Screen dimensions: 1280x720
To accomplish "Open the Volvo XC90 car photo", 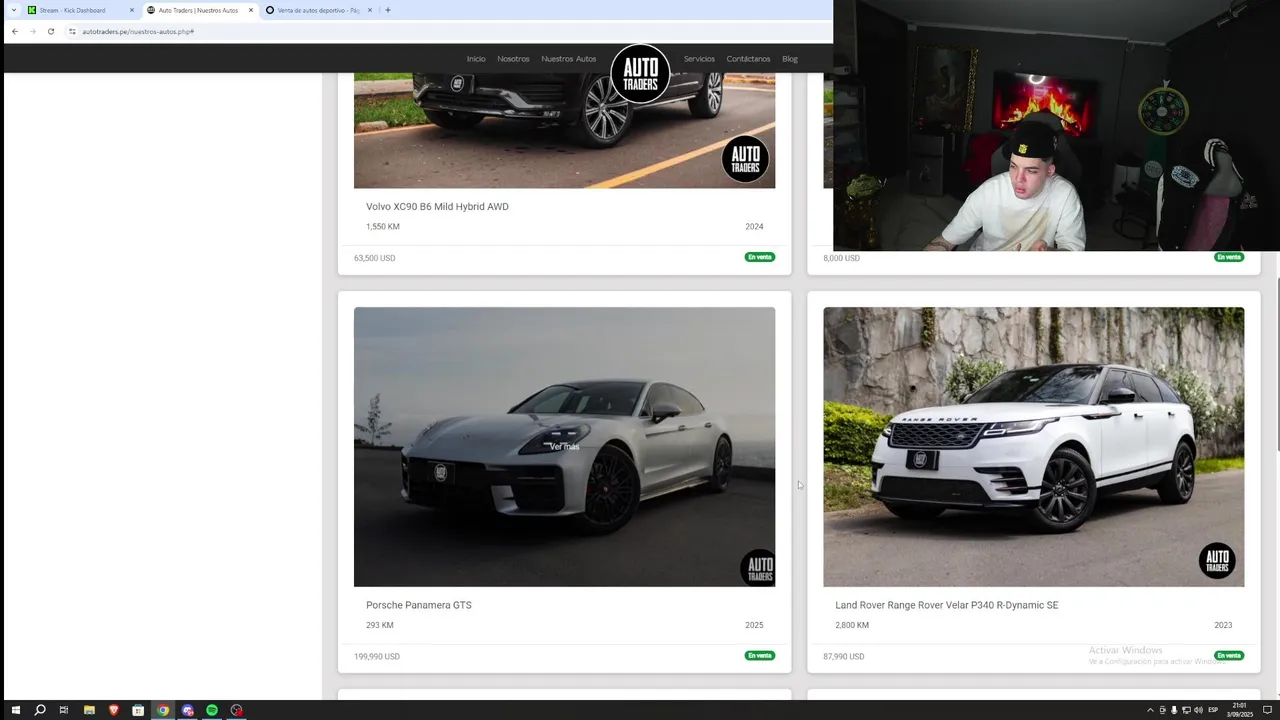I will (x=564, y=130).
